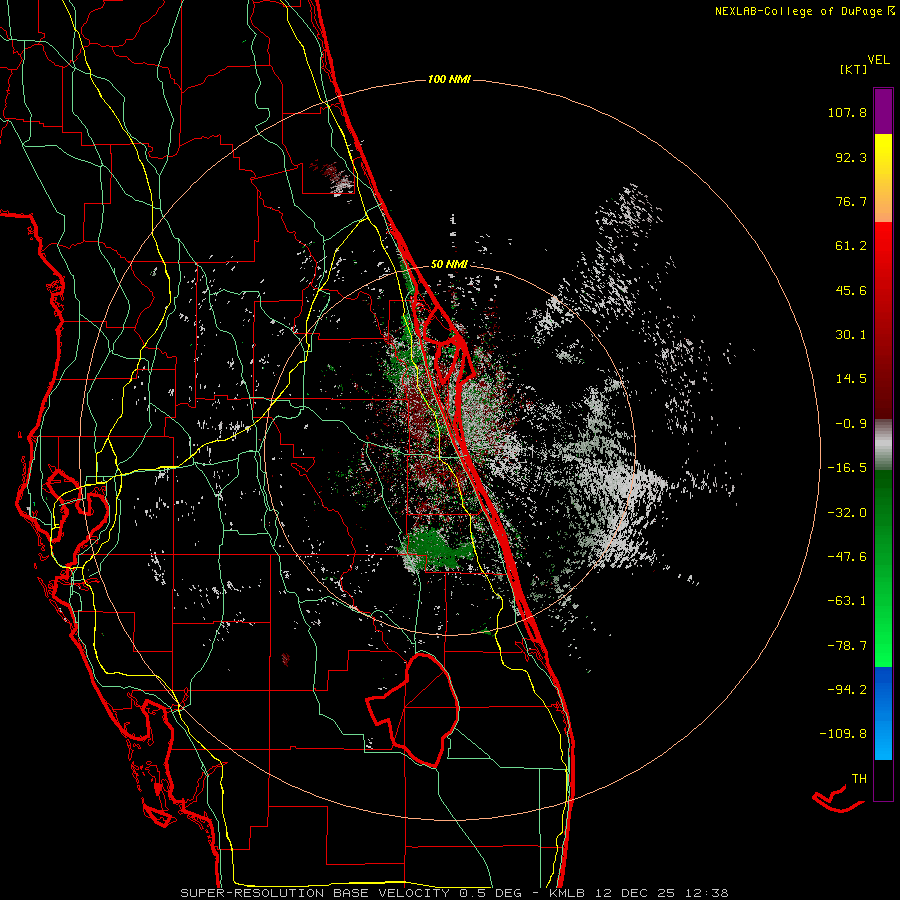Pick the yellow-orange band of the velocity scale
The height and width of the screenshot is (900, 900).
883,178
